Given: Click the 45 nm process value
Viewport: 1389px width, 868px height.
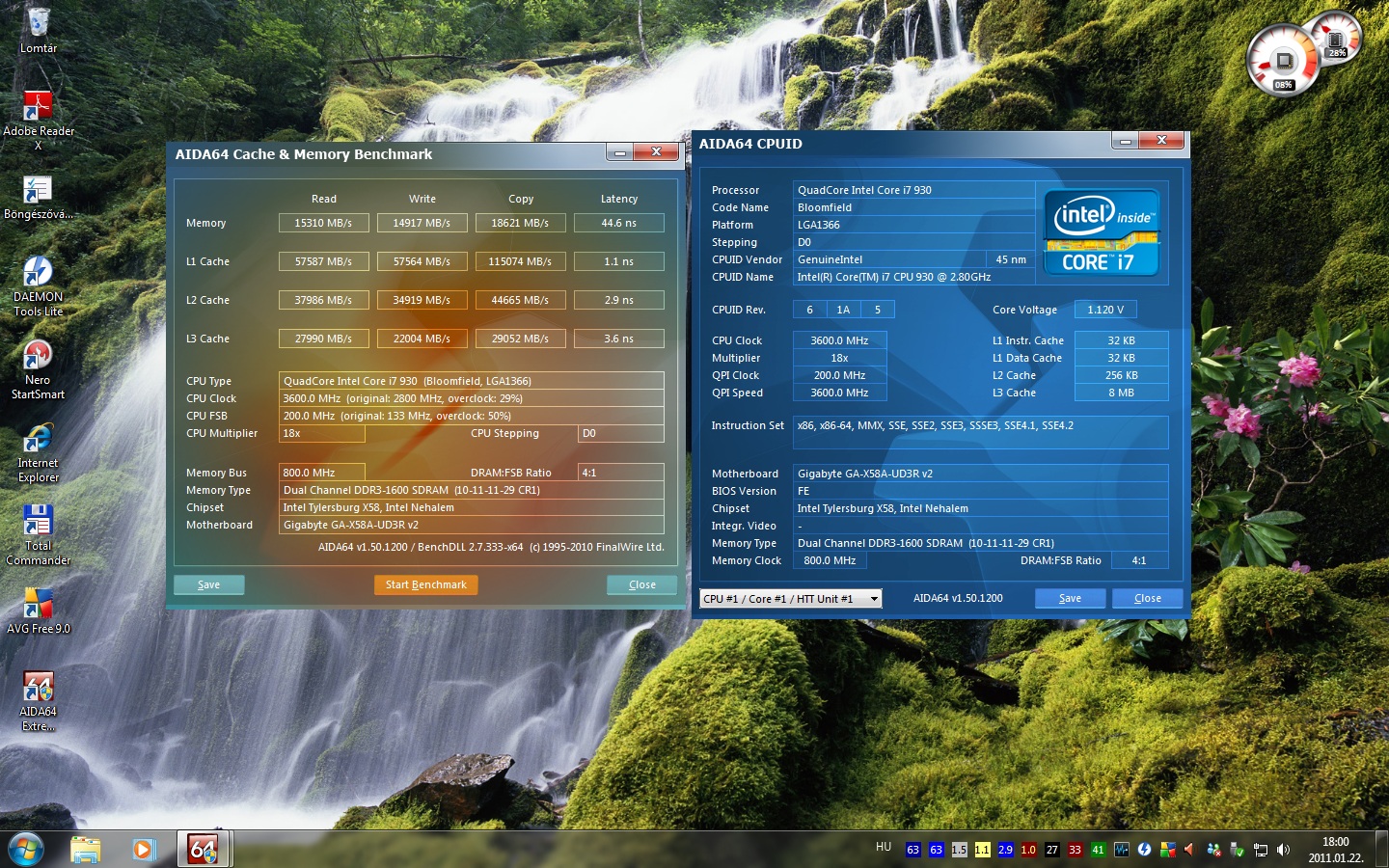Looking at the screenshot, I should click(x=1011, y=259).
